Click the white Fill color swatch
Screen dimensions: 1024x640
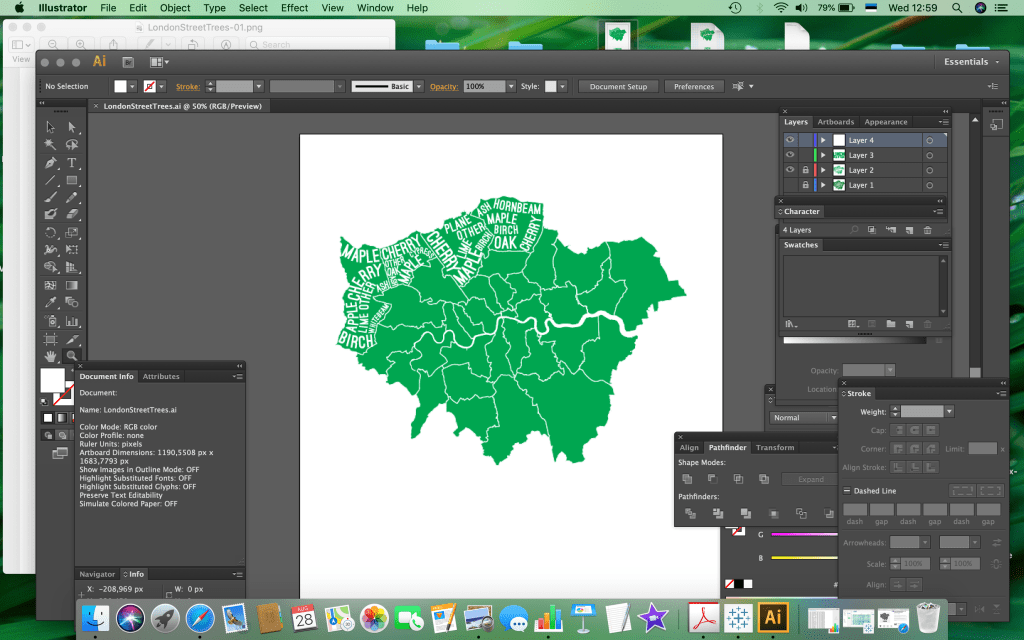click(51, 380)
